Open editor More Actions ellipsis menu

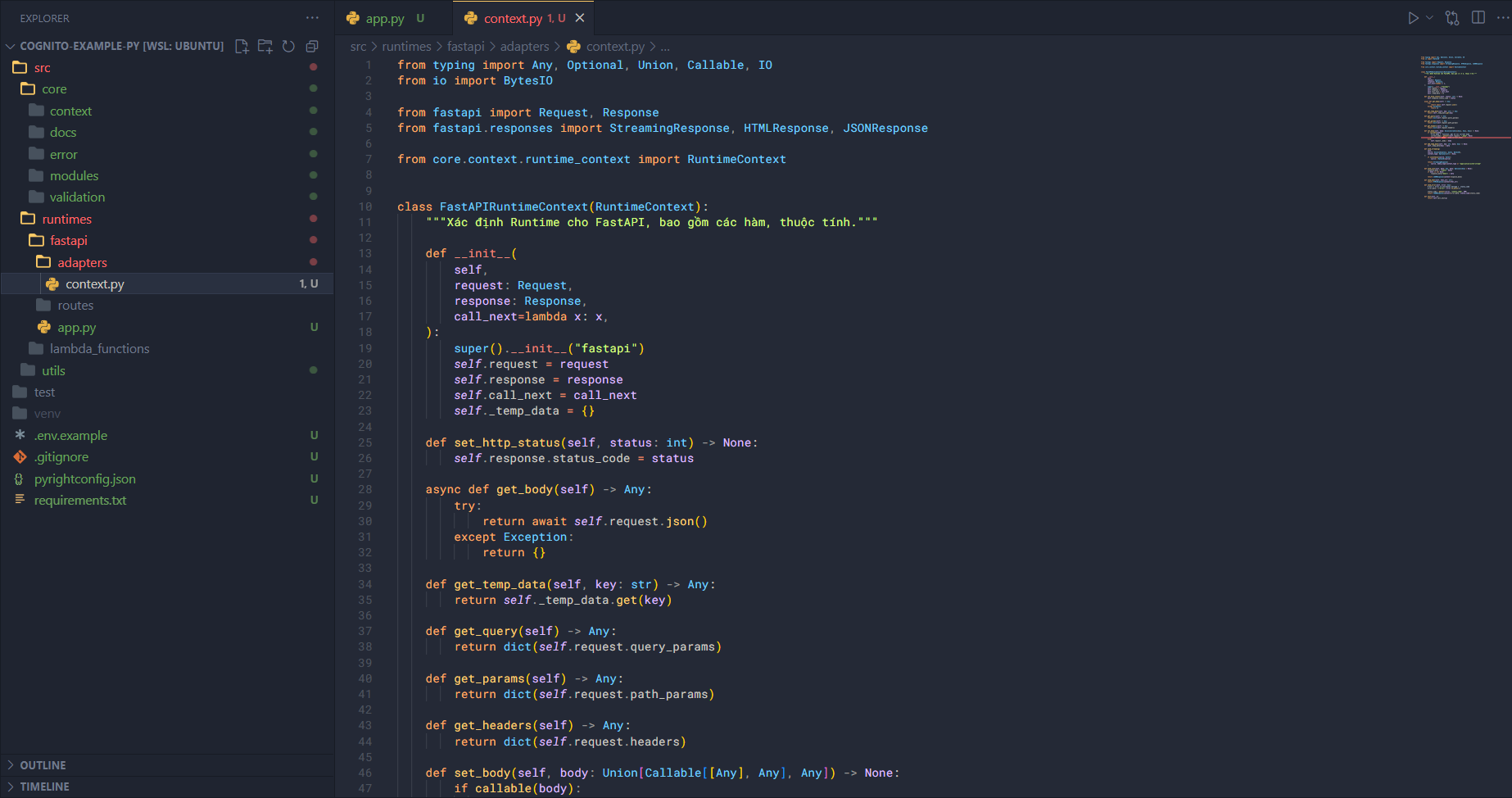[x=1502, y=18]
